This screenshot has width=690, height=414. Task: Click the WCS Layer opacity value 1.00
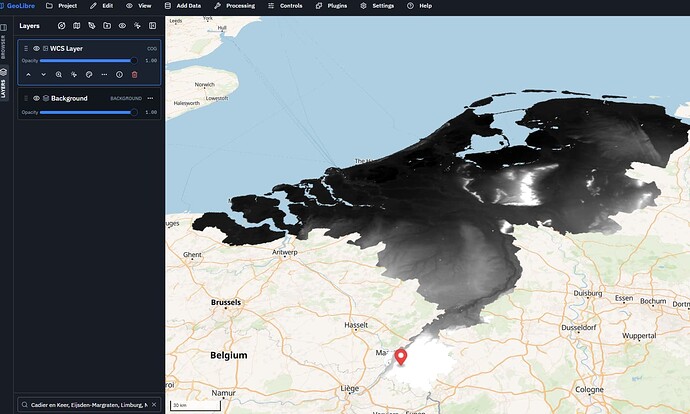[x=151, y=61]
